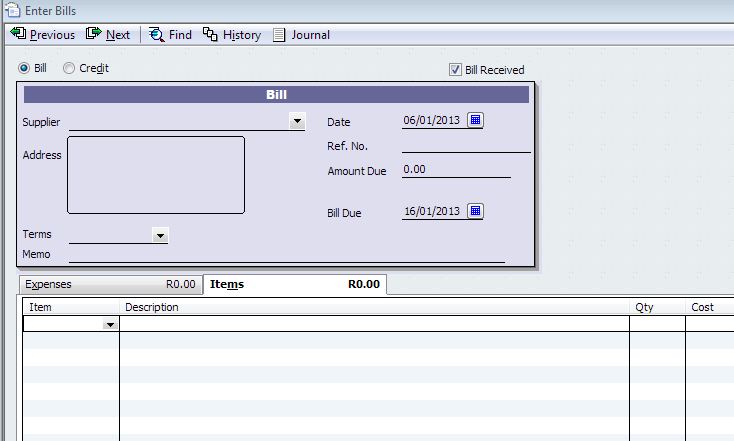Open calendar picker beside Bill Due
This screenshot has width=734, height=441.
[475, 211]
